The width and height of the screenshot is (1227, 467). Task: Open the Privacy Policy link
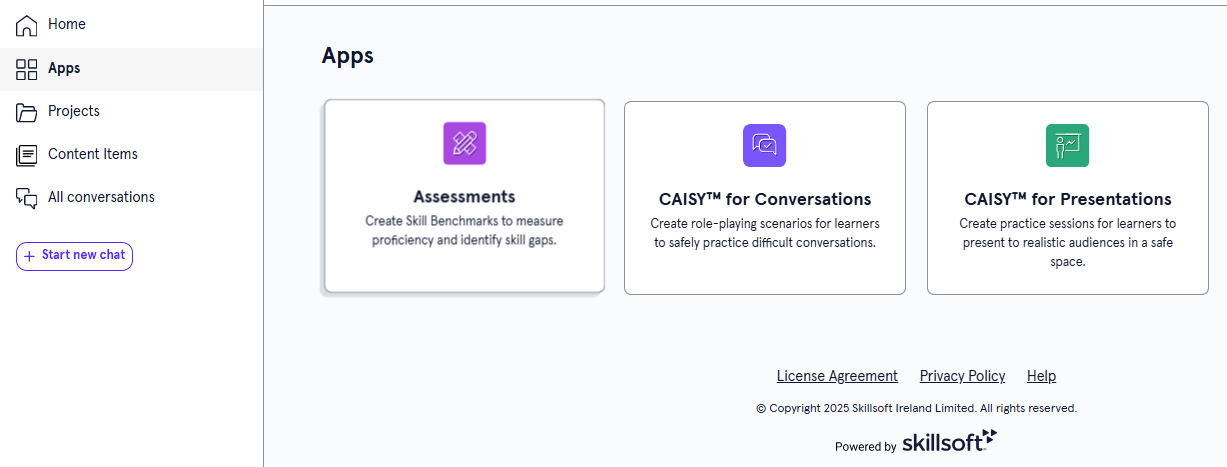coord(962,376)
